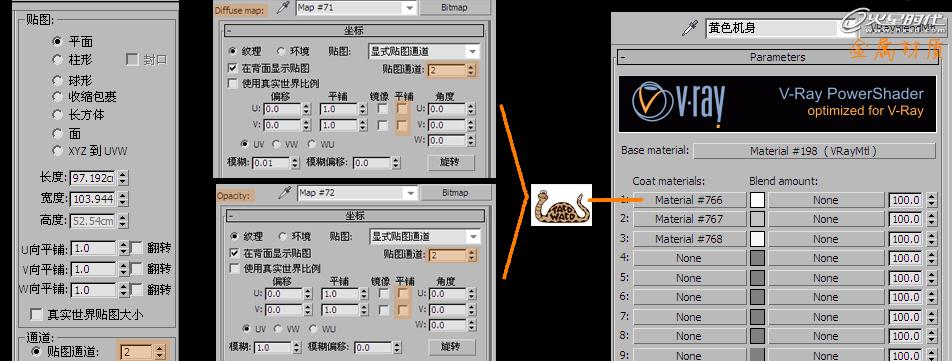
Task: Click the 长度 spinner arrows
Action: click(123, 178)
